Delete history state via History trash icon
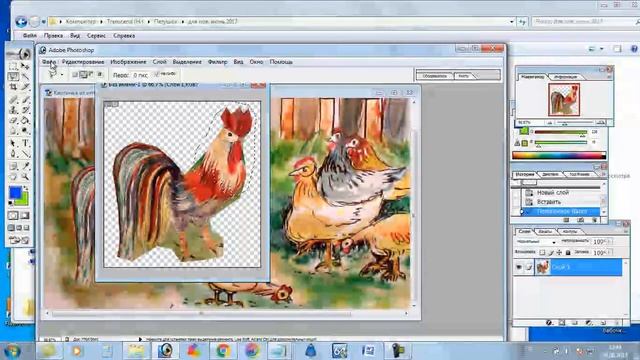 (x=595, y=220)
